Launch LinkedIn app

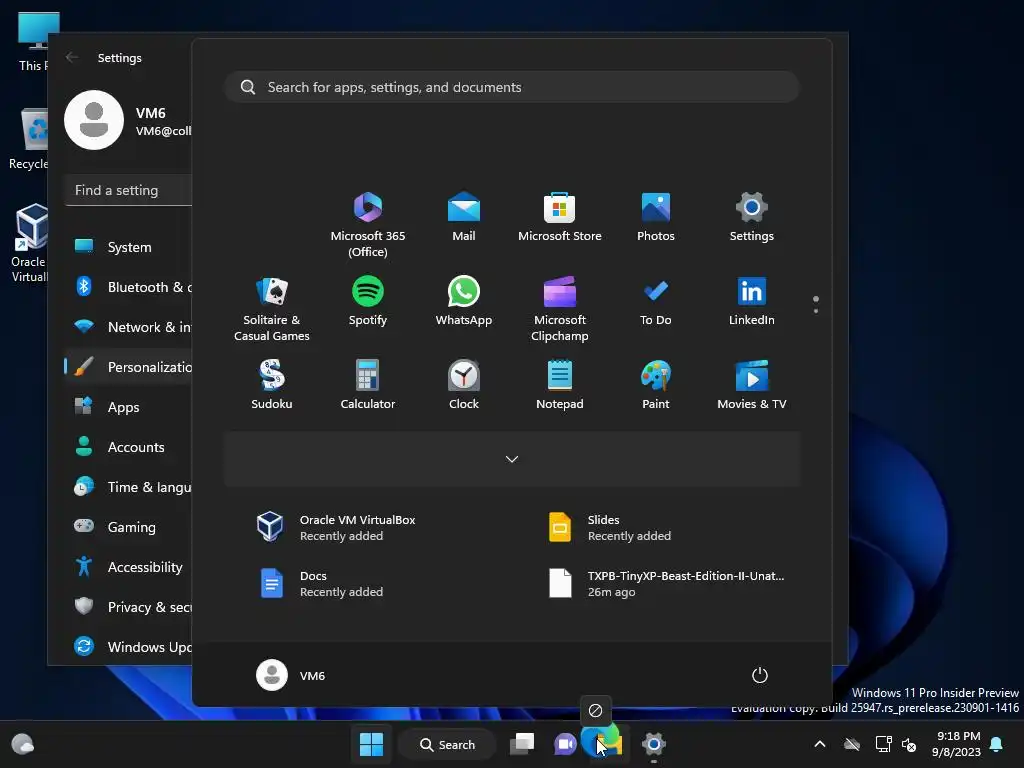click(752, 301)
